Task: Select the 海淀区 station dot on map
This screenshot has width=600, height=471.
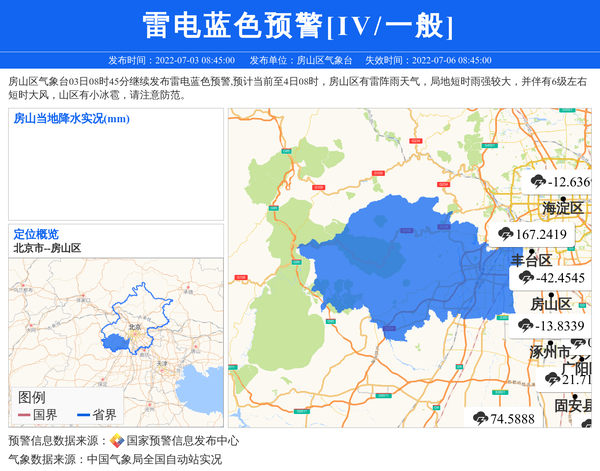Action: tap(564, 196)
